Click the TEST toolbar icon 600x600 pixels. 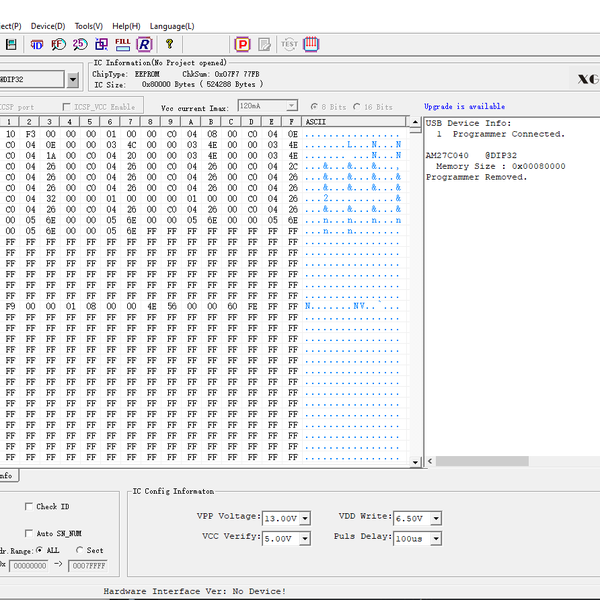(289, 44)
